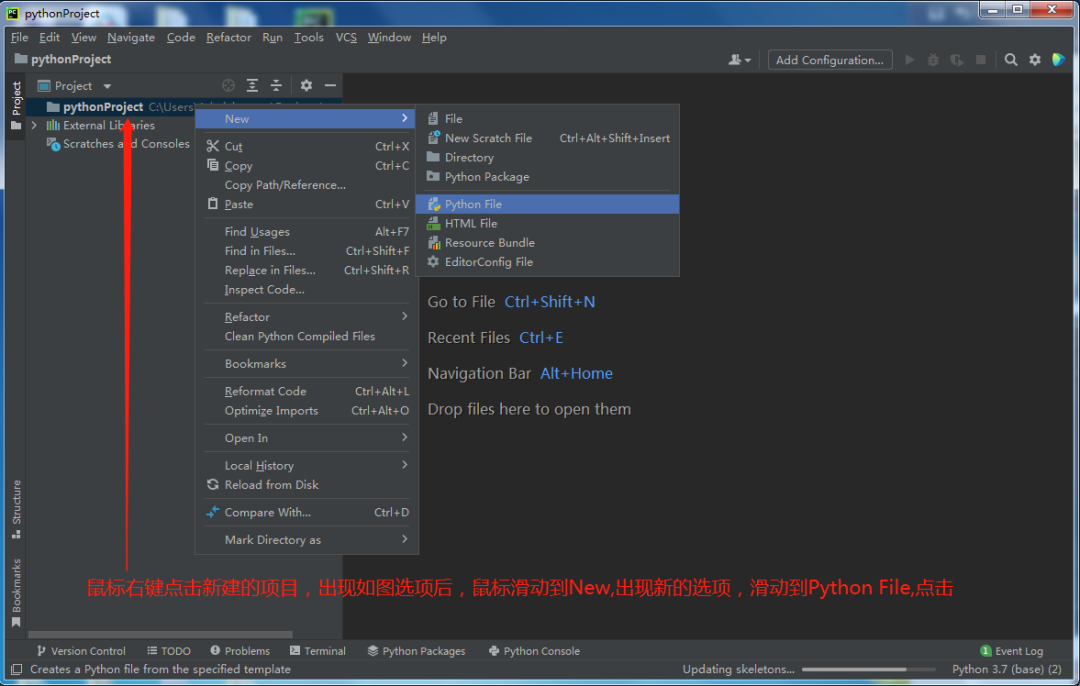This screenshot has height=686, width=1080.
Task: Open the Event Log
Action: coord(1011,651)
